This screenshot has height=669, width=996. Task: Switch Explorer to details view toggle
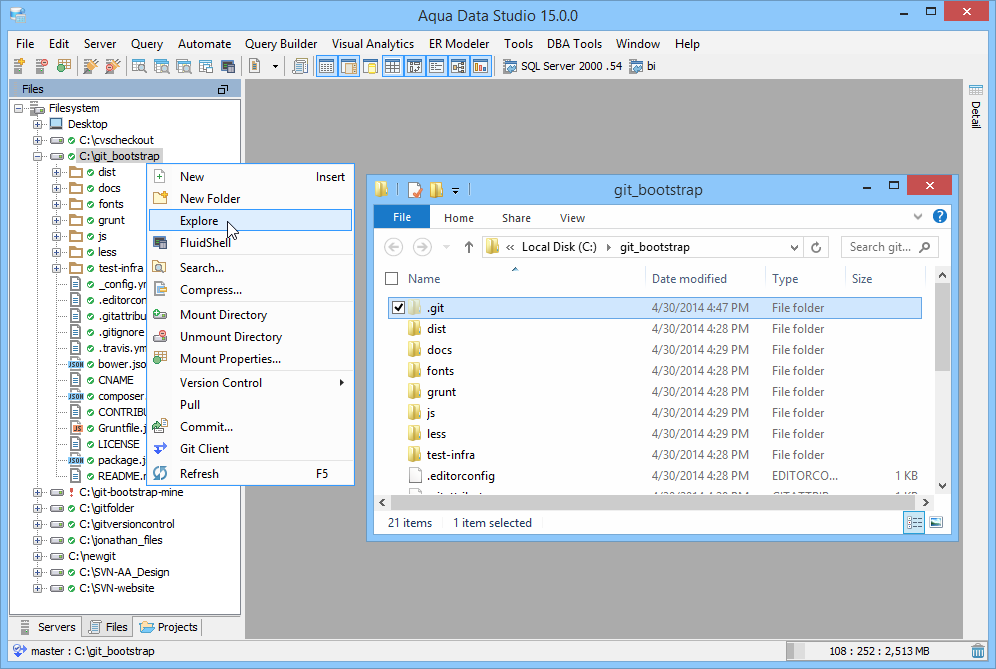coord(914,522)
